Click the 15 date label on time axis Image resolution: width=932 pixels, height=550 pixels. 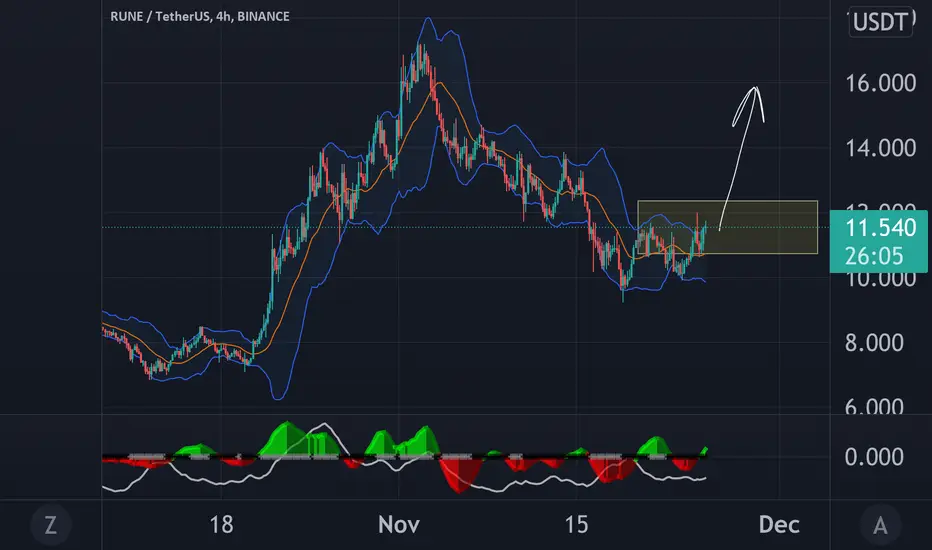pyautogui.click(x=576, y=524)
